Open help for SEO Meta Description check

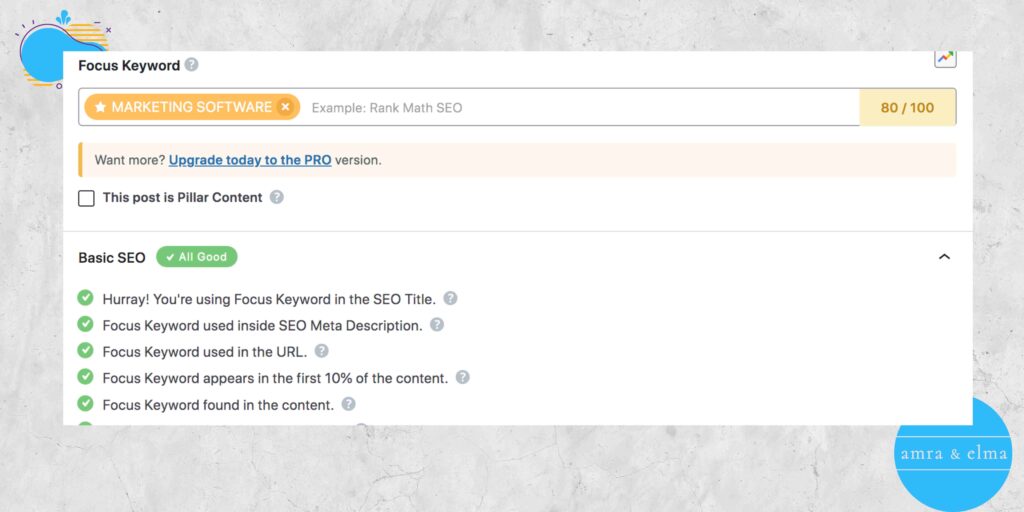pyautogui.click(x=437, y=325)
